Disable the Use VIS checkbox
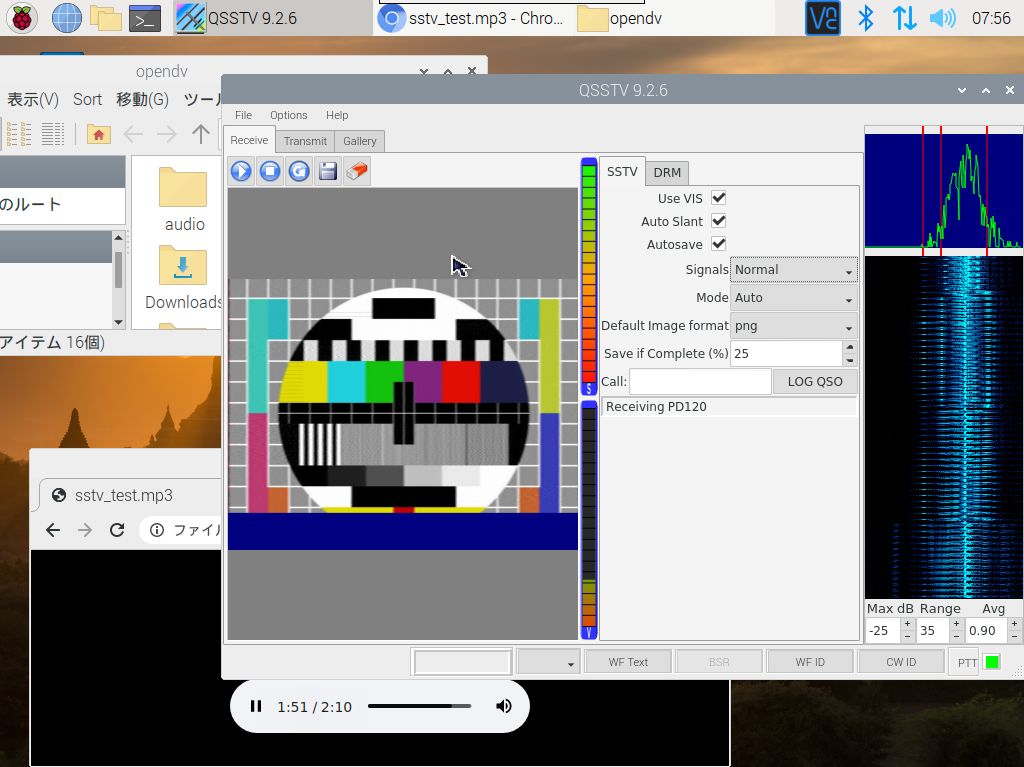1024x767 pixels. point(718,198)
